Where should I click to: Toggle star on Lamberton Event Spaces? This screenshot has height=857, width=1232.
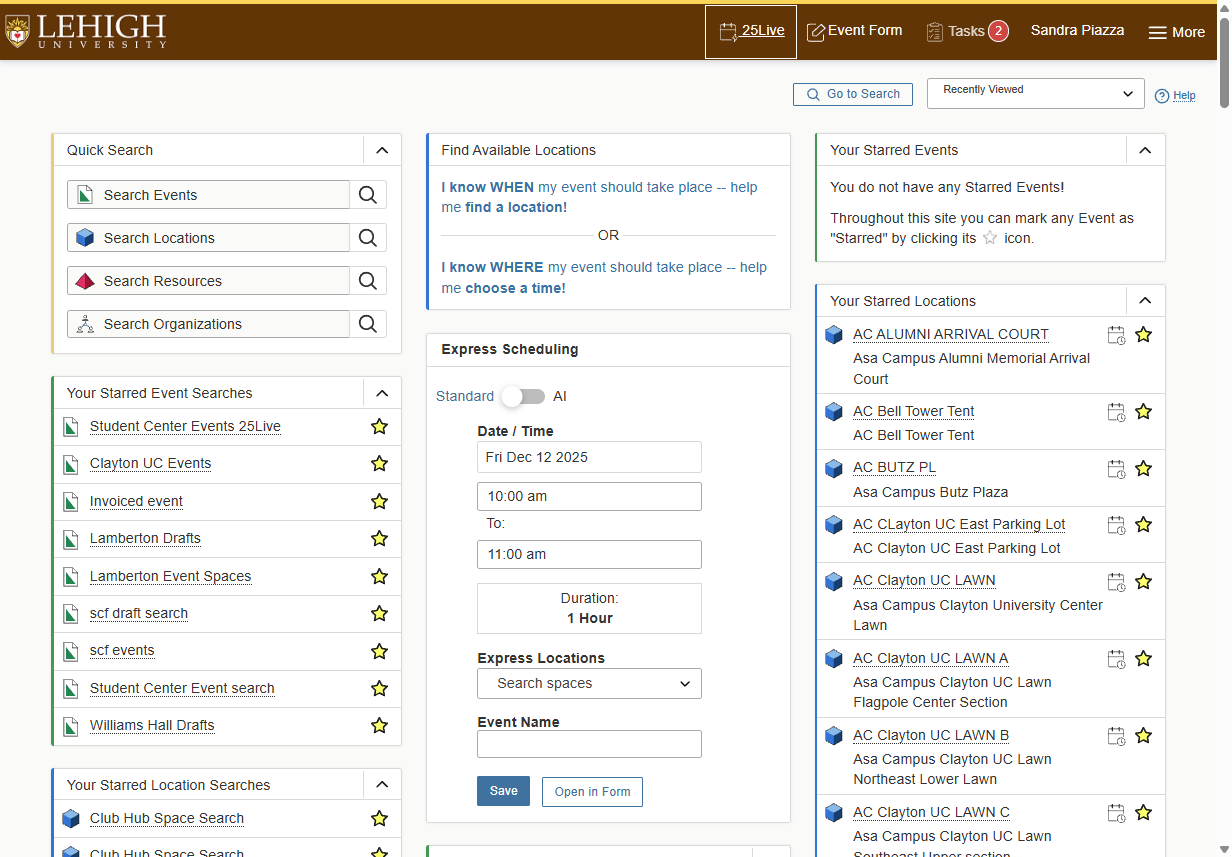tap(379, 576)
